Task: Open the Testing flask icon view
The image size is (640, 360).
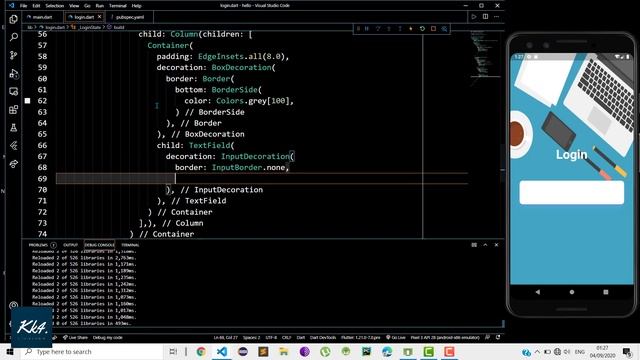Action: pyautogui.click(x=13, y=128)
